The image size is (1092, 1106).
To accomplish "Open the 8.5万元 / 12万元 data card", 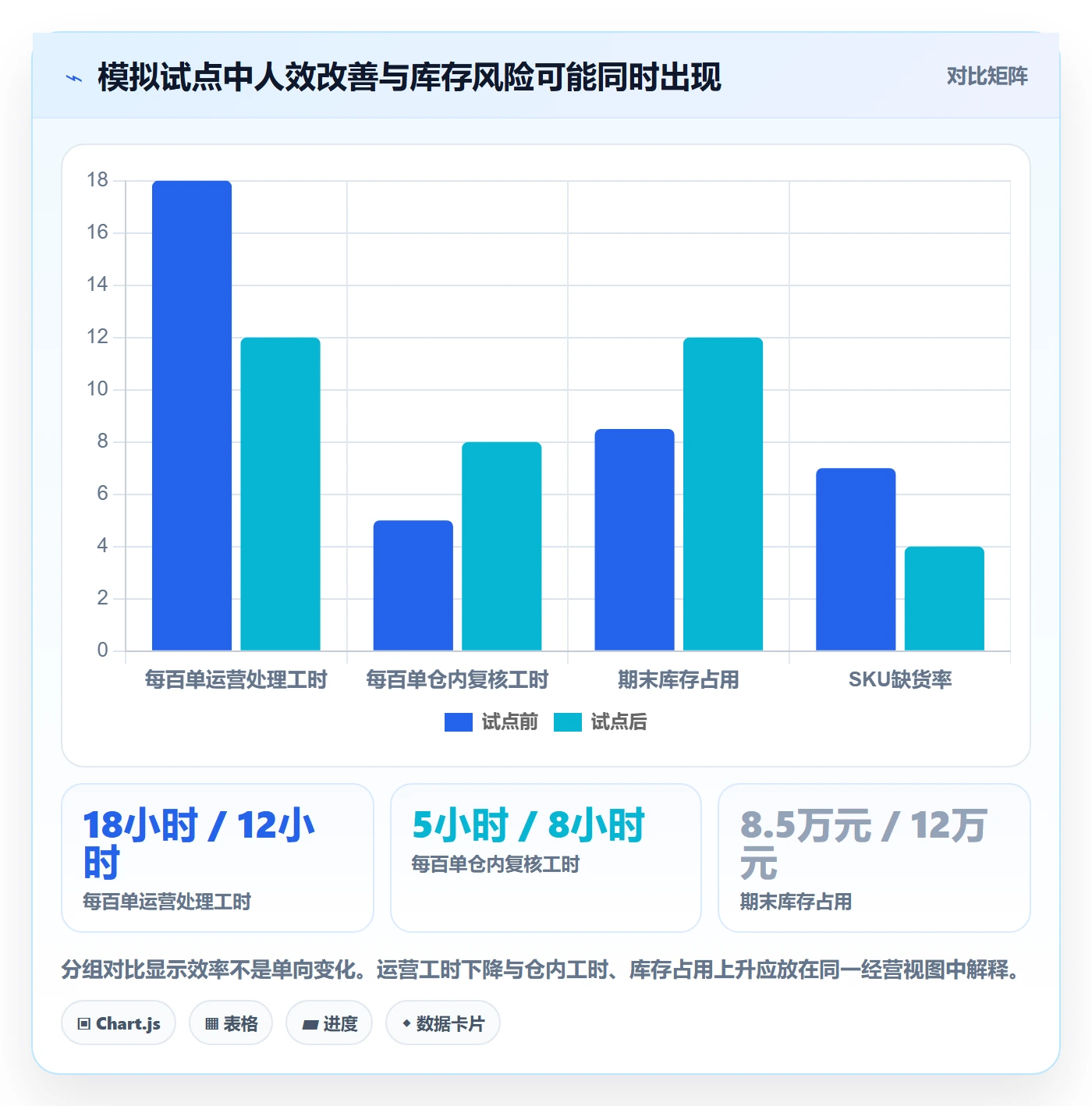I will click(874, 858).
